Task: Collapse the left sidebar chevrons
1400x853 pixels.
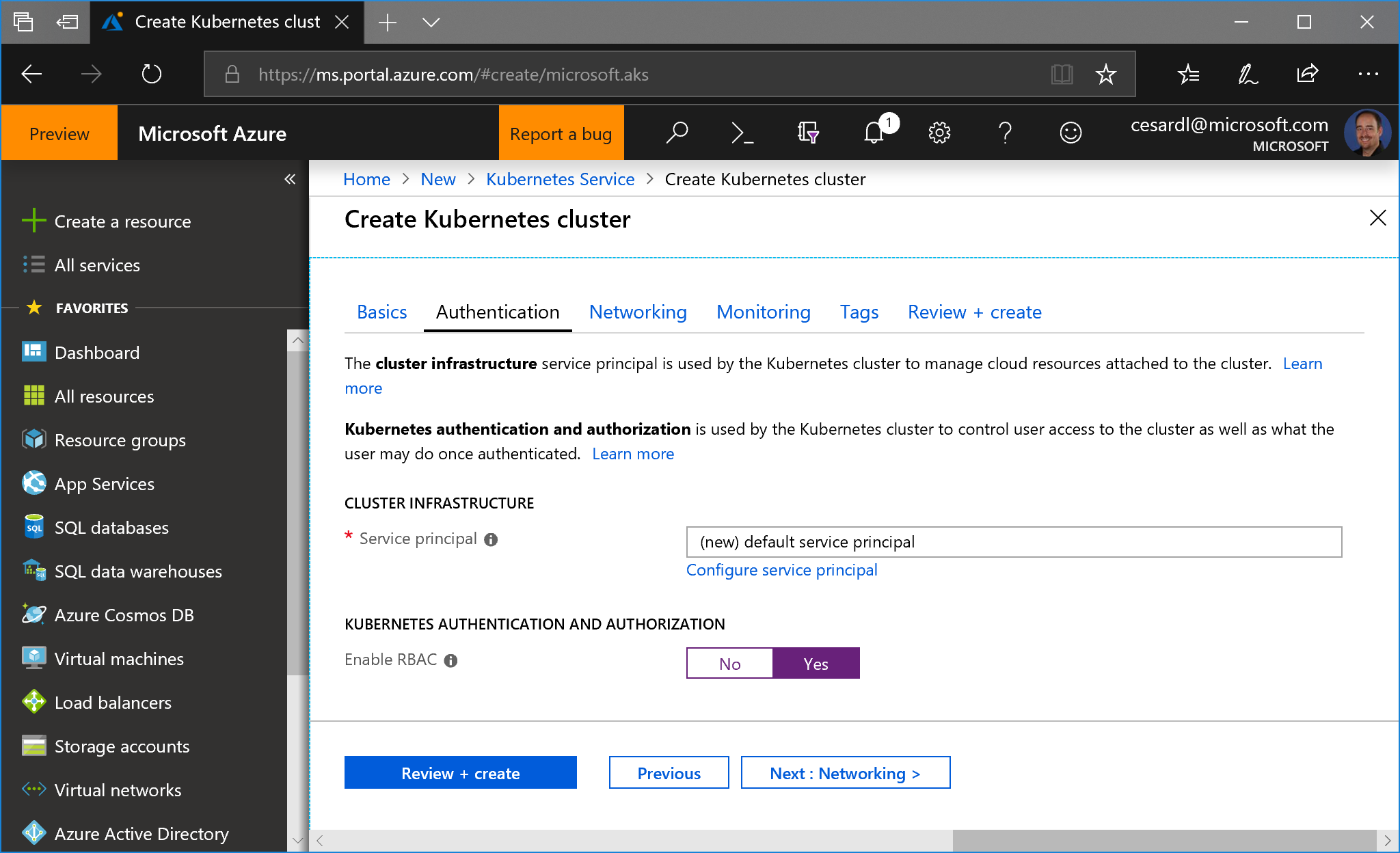Action: tap(290, 179)
